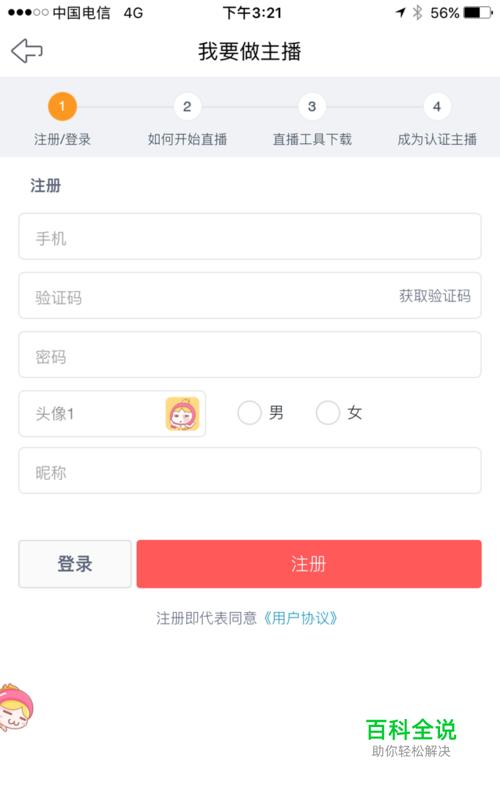Select step 1 注册/登录 circle

[x=62, y=106]
